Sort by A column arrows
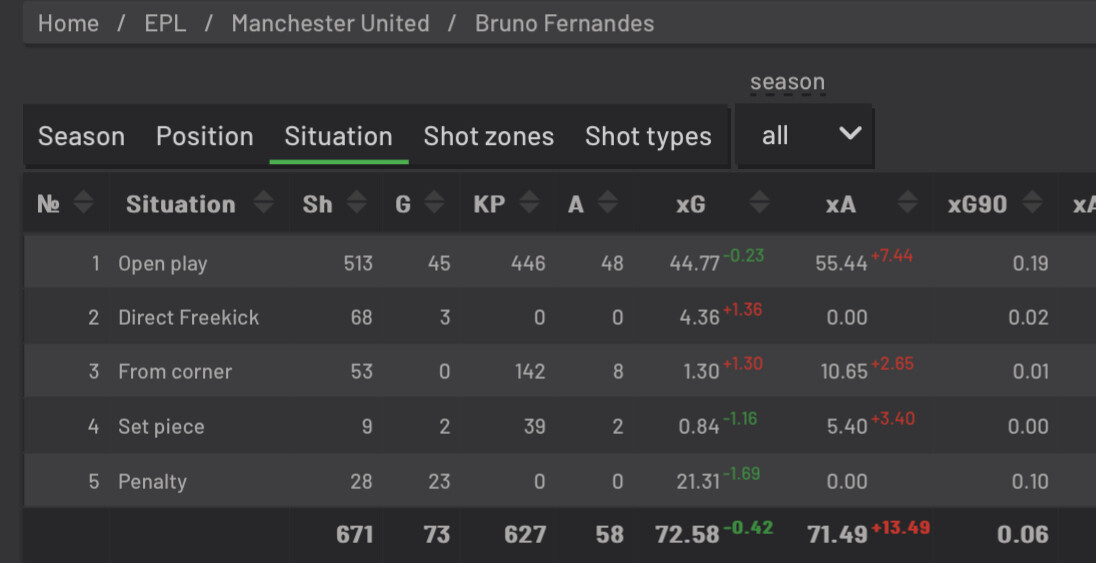 607,203
